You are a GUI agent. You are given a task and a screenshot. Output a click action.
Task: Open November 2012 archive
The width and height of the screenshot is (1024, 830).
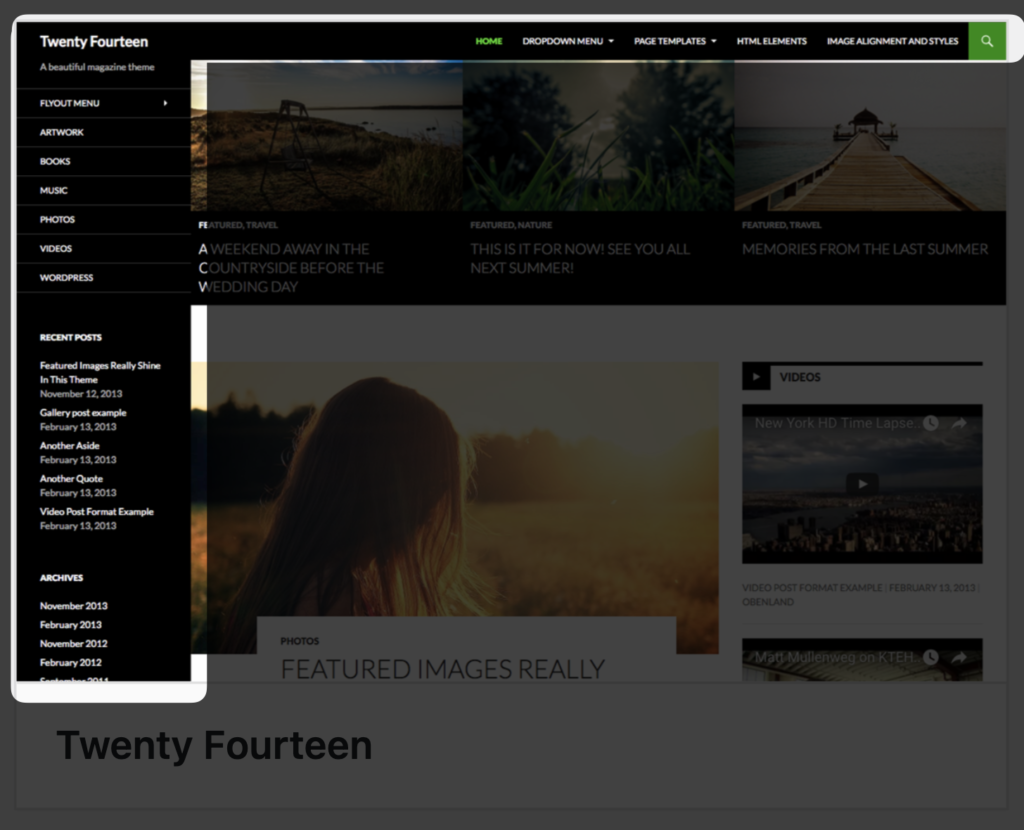point(73,644)
